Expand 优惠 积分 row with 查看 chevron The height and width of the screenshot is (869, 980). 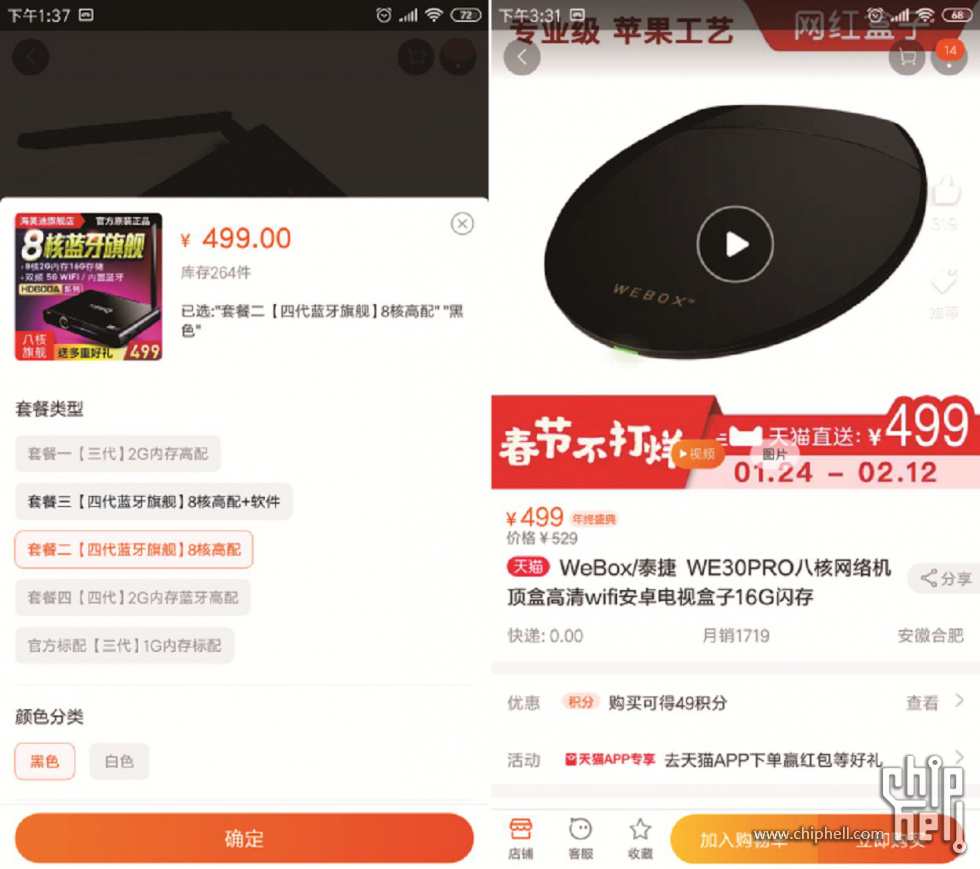point(736,703)
